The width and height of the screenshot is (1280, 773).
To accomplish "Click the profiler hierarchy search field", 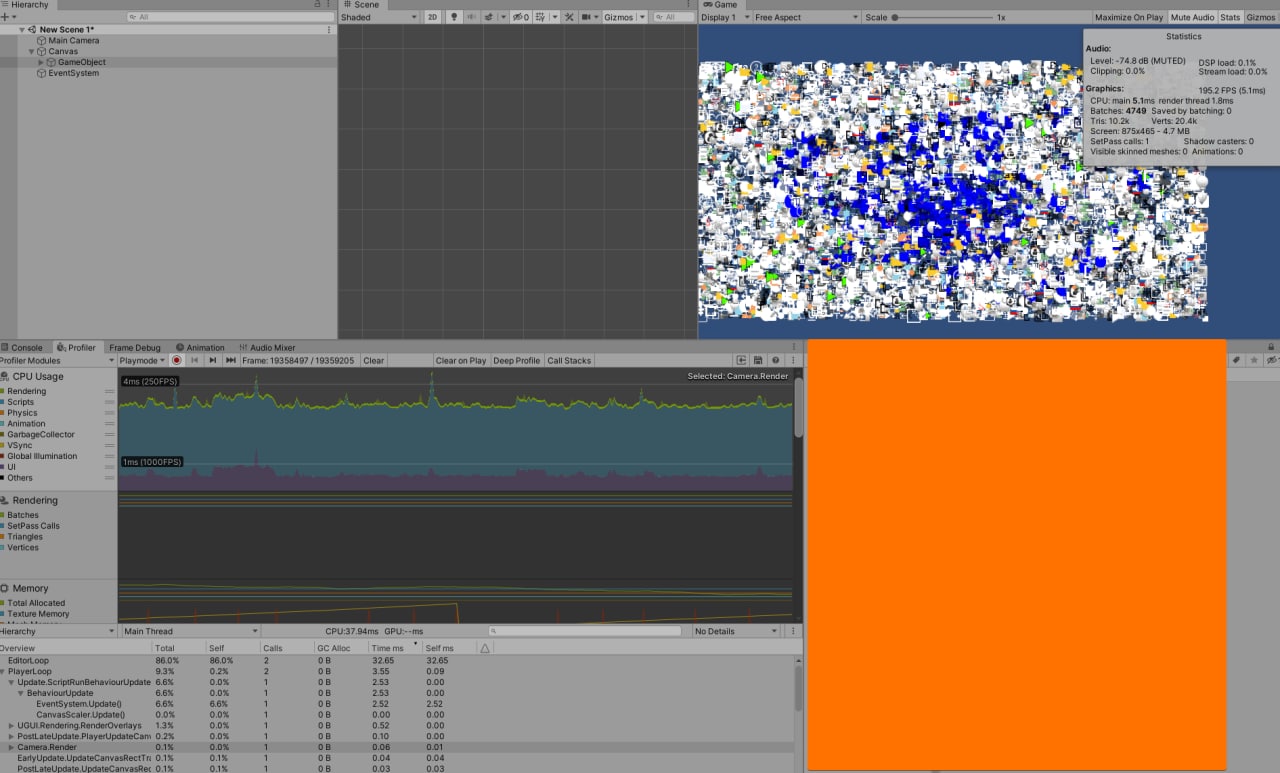I will click(x=585, y=631).
